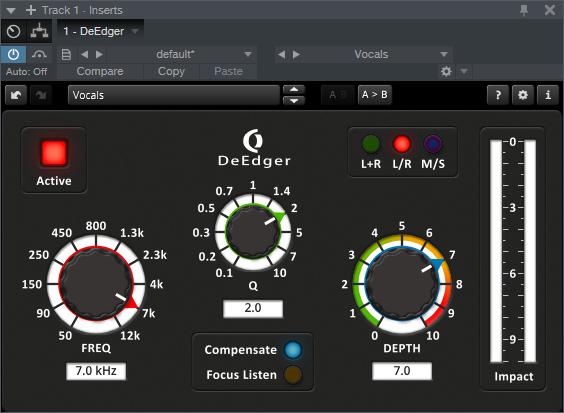Click the red FREQ pointer triangle
Image resolution: width=564 pixels, height=413 pixels.
[132, 303]
